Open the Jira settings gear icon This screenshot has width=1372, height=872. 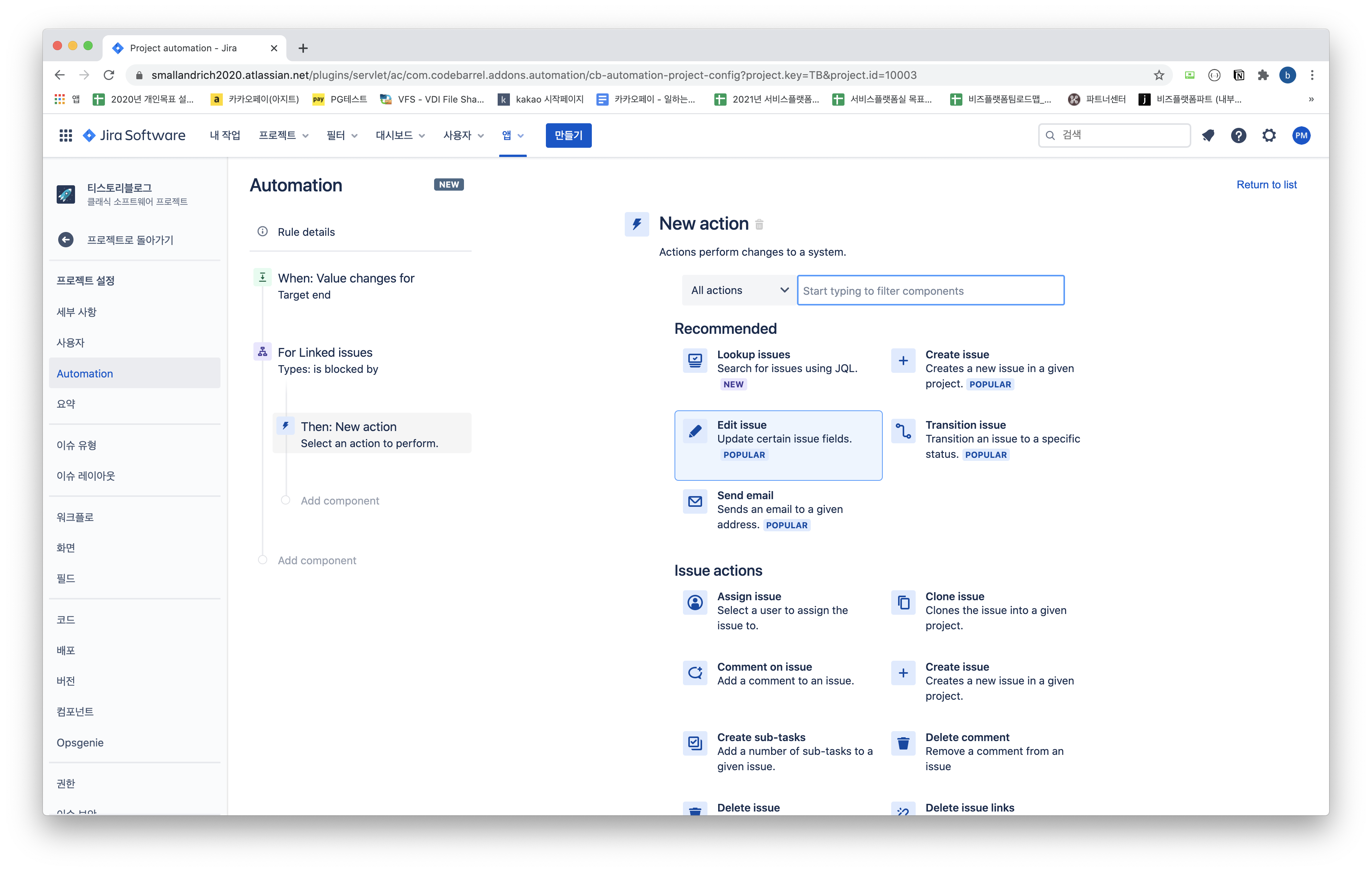(x=1268, y=136)
